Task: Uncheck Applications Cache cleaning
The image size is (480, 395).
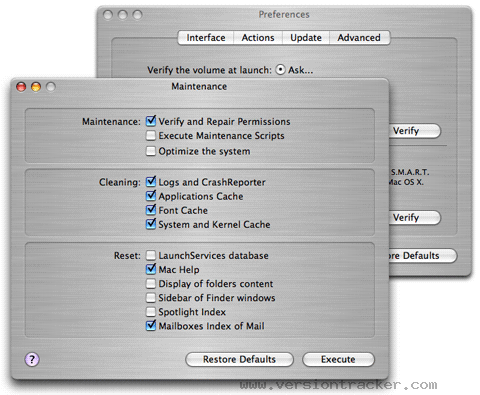Action: tap(151, 196)
